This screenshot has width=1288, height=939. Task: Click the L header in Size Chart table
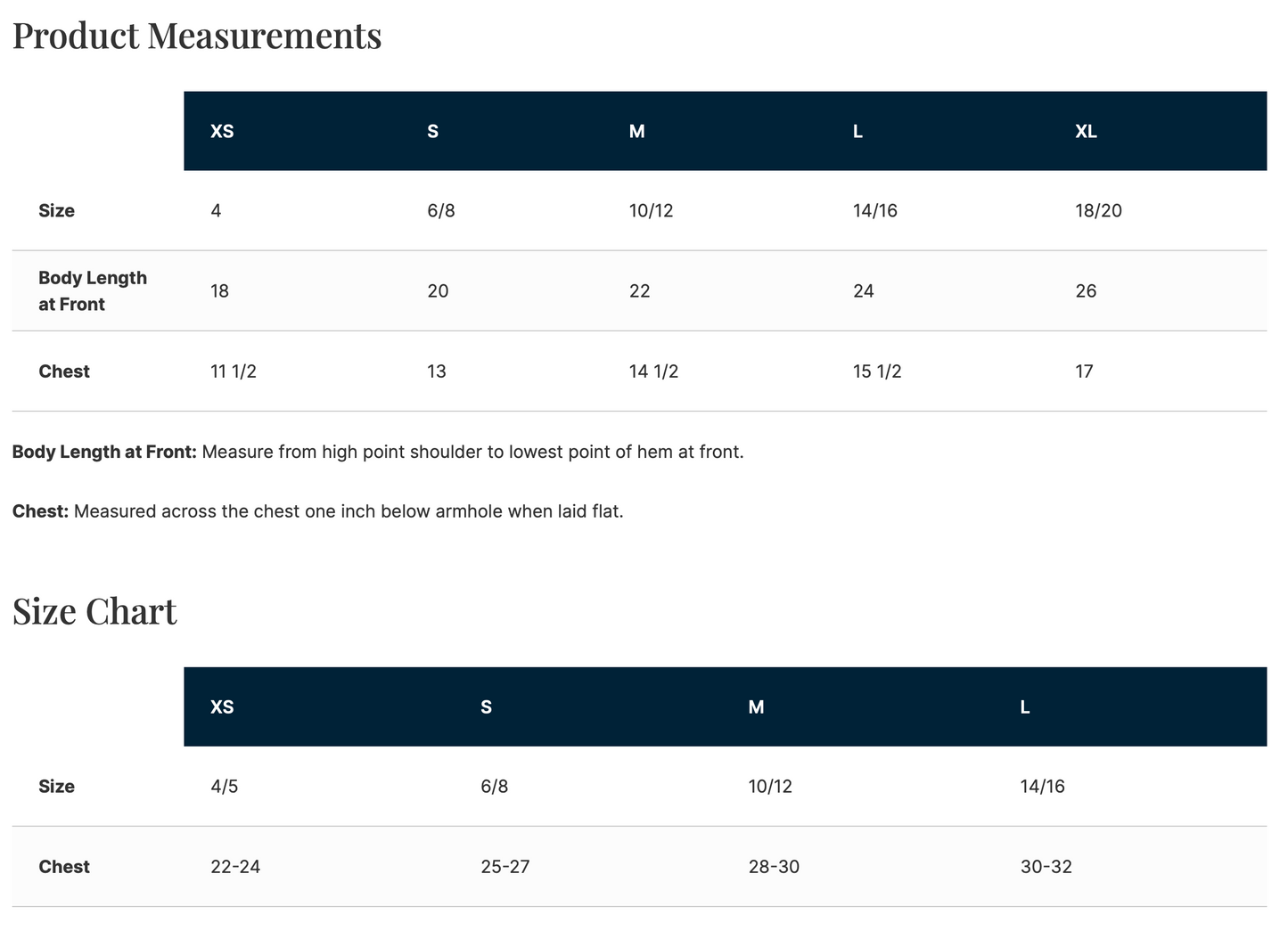click(1025, 707)
